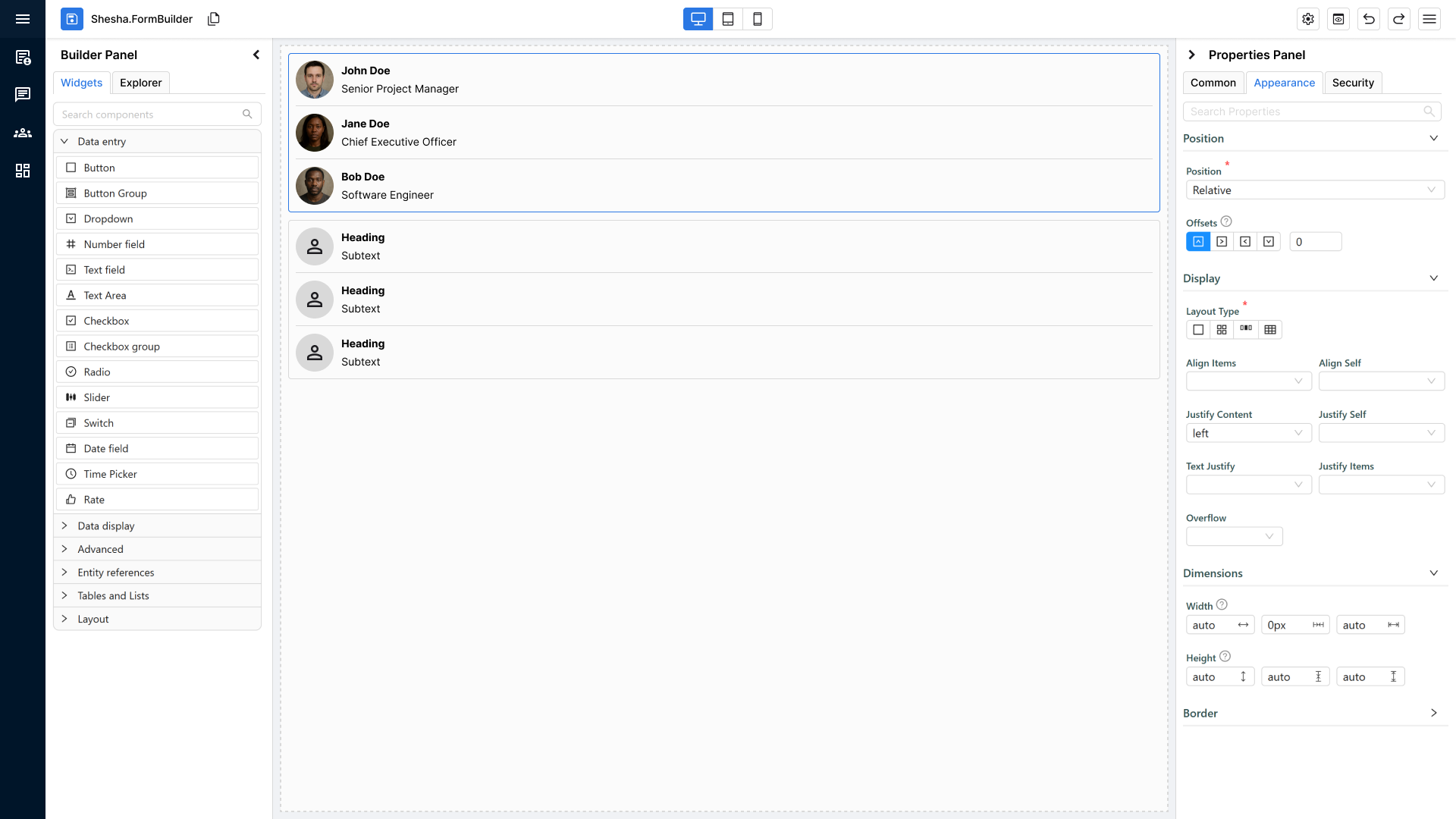Image resolution: width=1456 pixels, height=819 pixels.
Task: Redo the last change
Action: point(1399,19)
